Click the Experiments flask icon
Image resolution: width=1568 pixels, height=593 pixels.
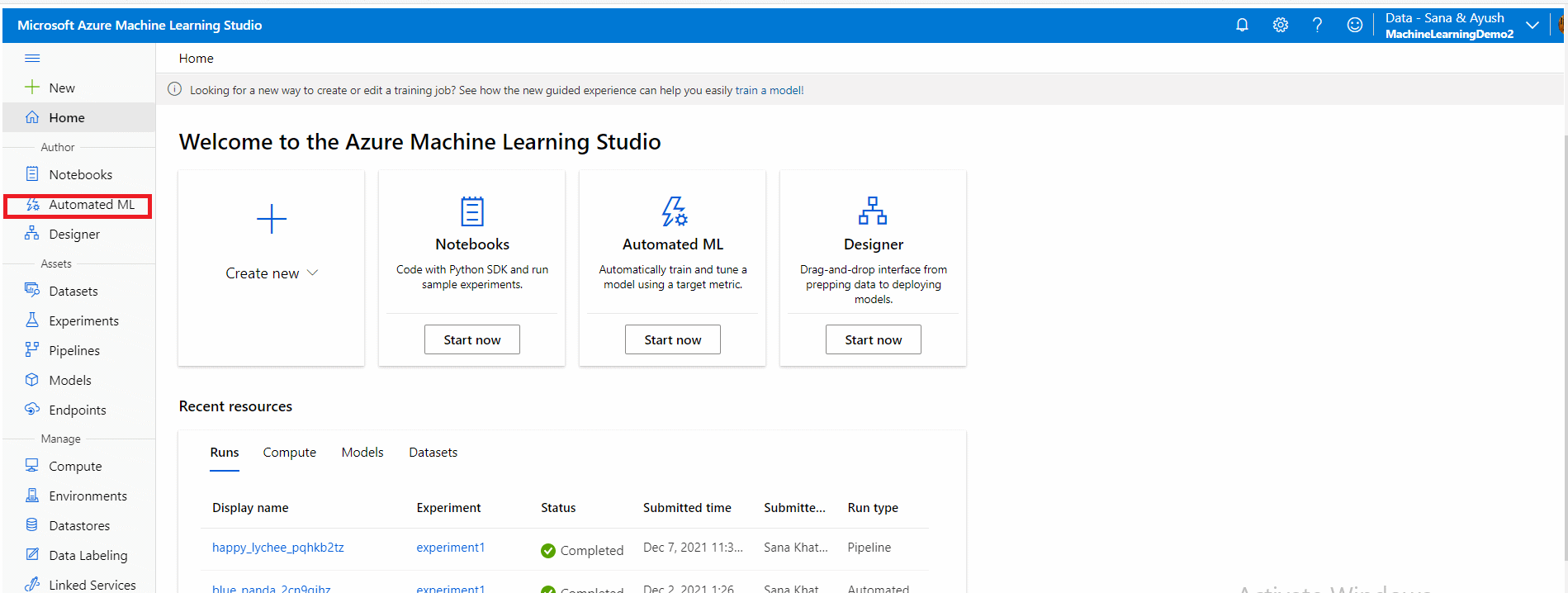click(x=32, y=320)
